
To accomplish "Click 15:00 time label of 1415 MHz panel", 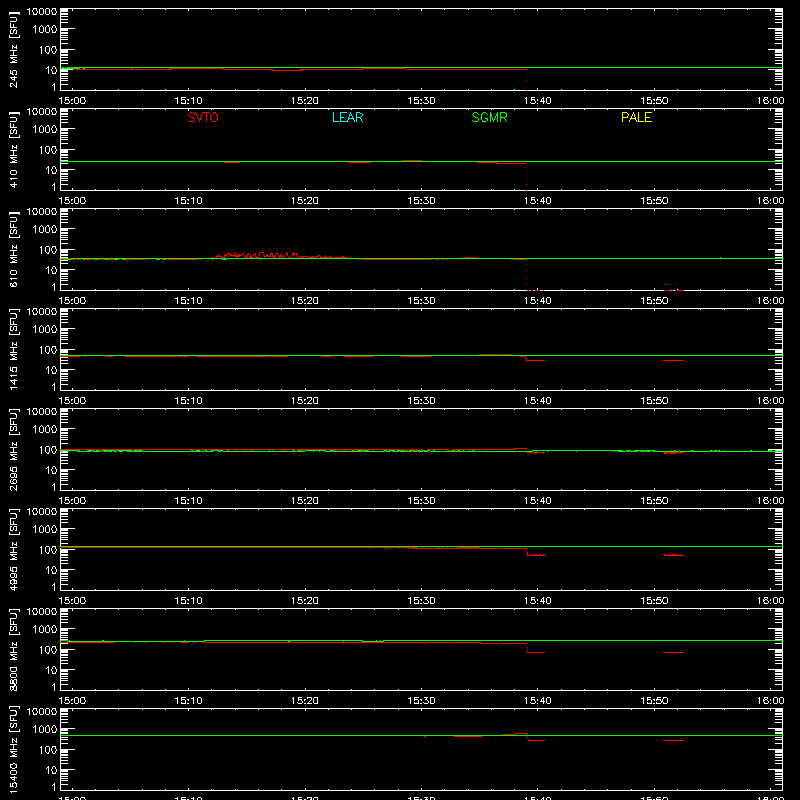I will click(72, 401).
